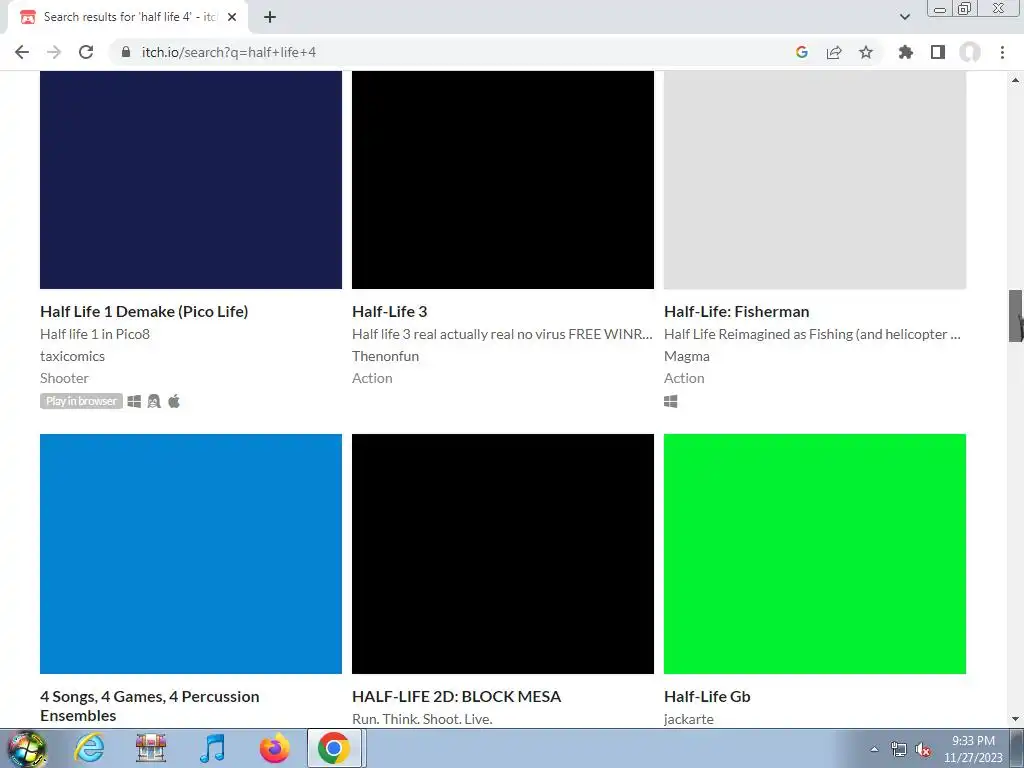Open the 'Half Life 1 Demake (Pico Life)' title link
The image size is (1024, 768).
144,312
